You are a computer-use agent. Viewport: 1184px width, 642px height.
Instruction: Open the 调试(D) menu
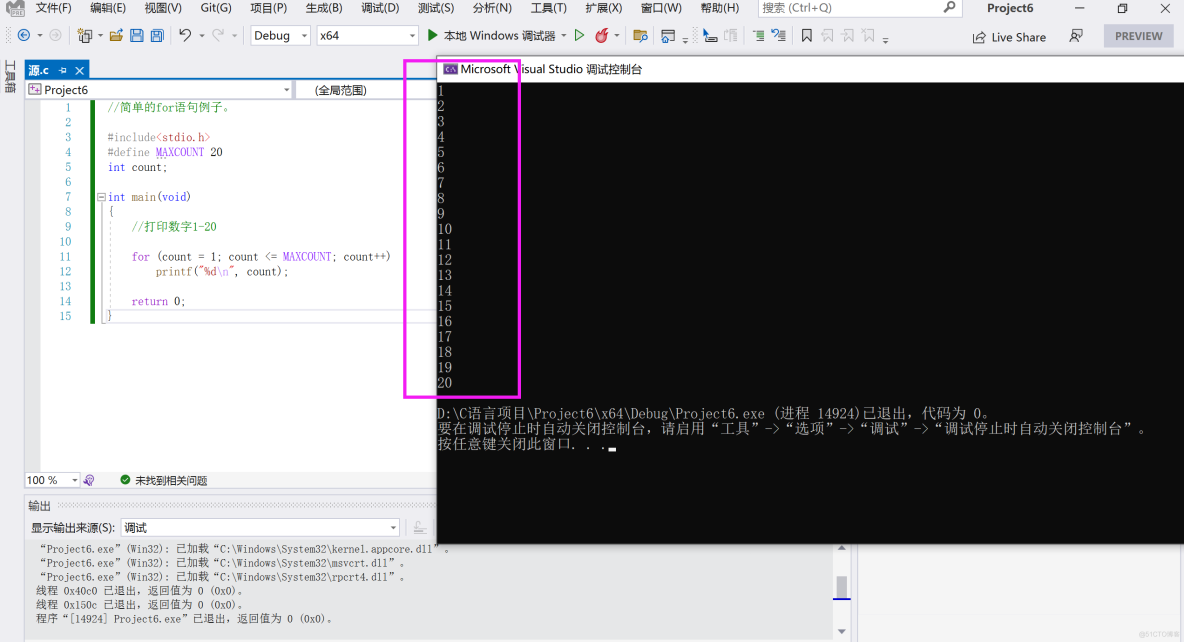click(x=380, y=8)
